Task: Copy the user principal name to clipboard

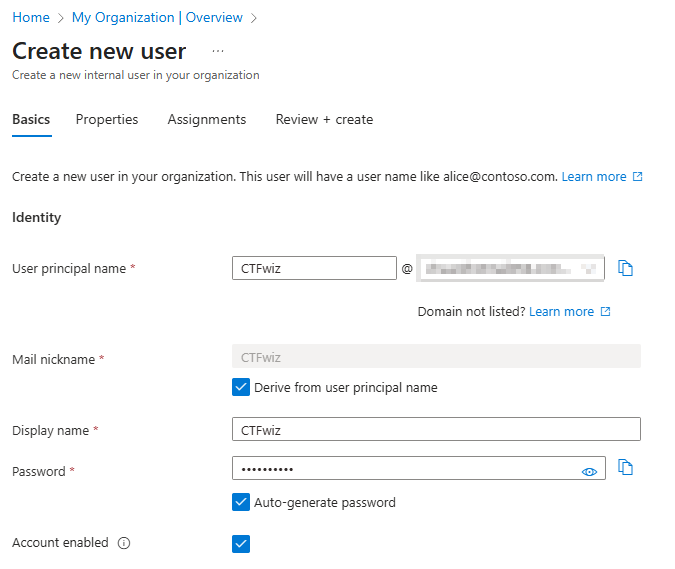Action: point(626,268)
